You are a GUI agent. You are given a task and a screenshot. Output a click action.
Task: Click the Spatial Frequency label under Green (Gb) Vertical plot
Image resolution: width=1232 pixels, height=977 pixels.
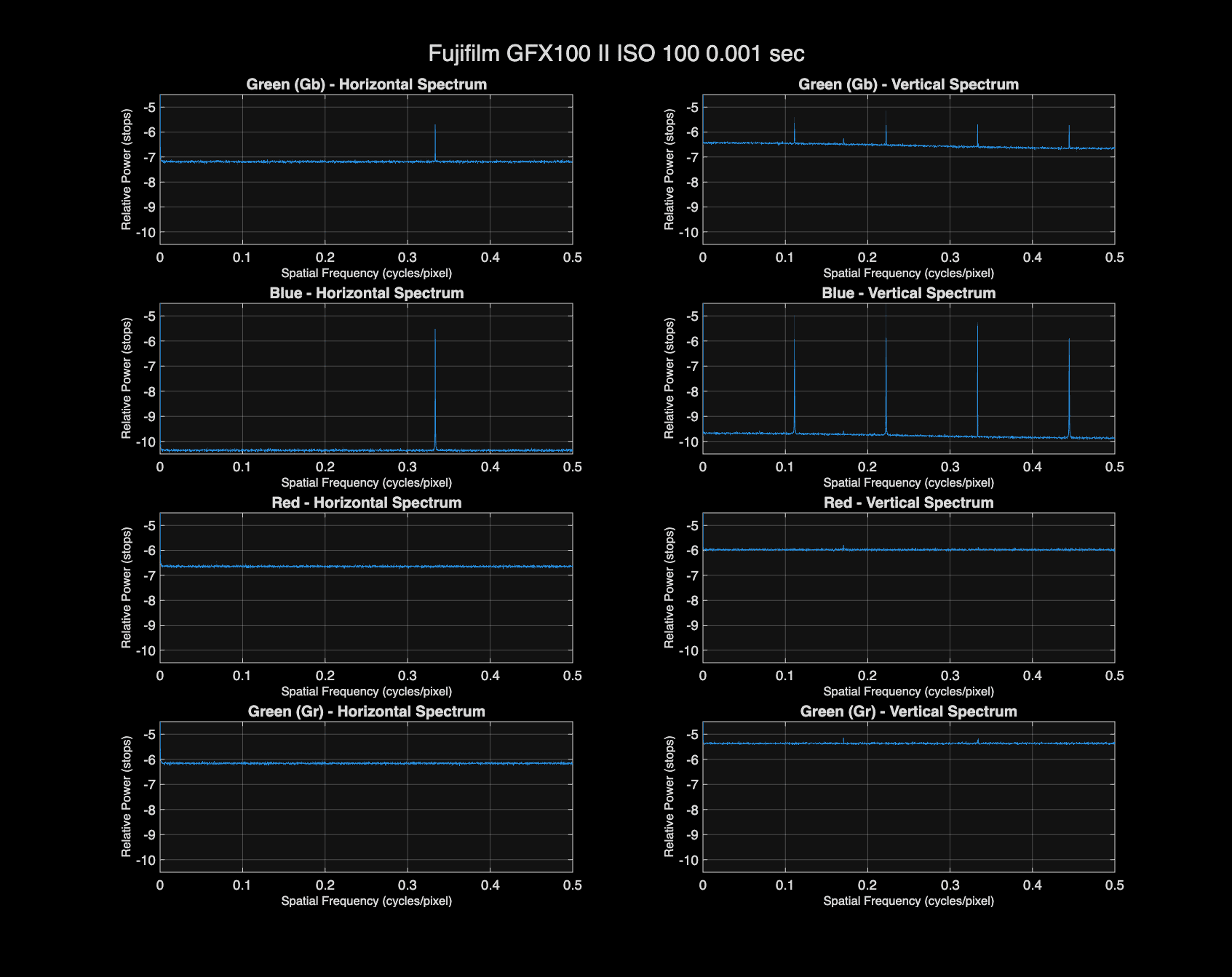click(x=908, y=274)
